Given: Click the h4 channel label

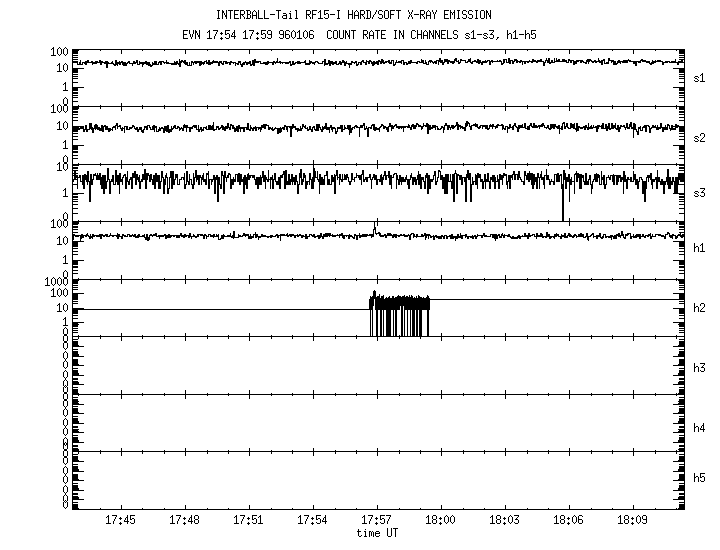Looking at the screenshot, I should pyautogui.click(x=700, y=428).
